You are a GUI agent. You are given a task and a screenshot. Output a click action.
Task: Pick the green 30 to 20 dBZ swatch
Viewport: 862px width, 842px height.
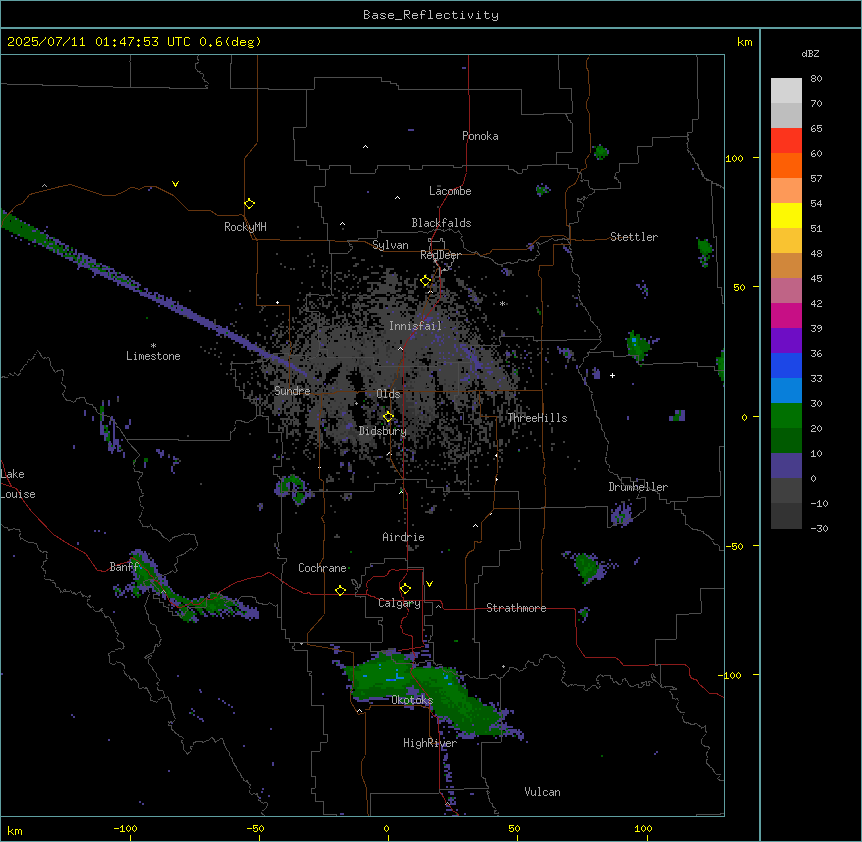pyautogui.click(x=786, y=416)
